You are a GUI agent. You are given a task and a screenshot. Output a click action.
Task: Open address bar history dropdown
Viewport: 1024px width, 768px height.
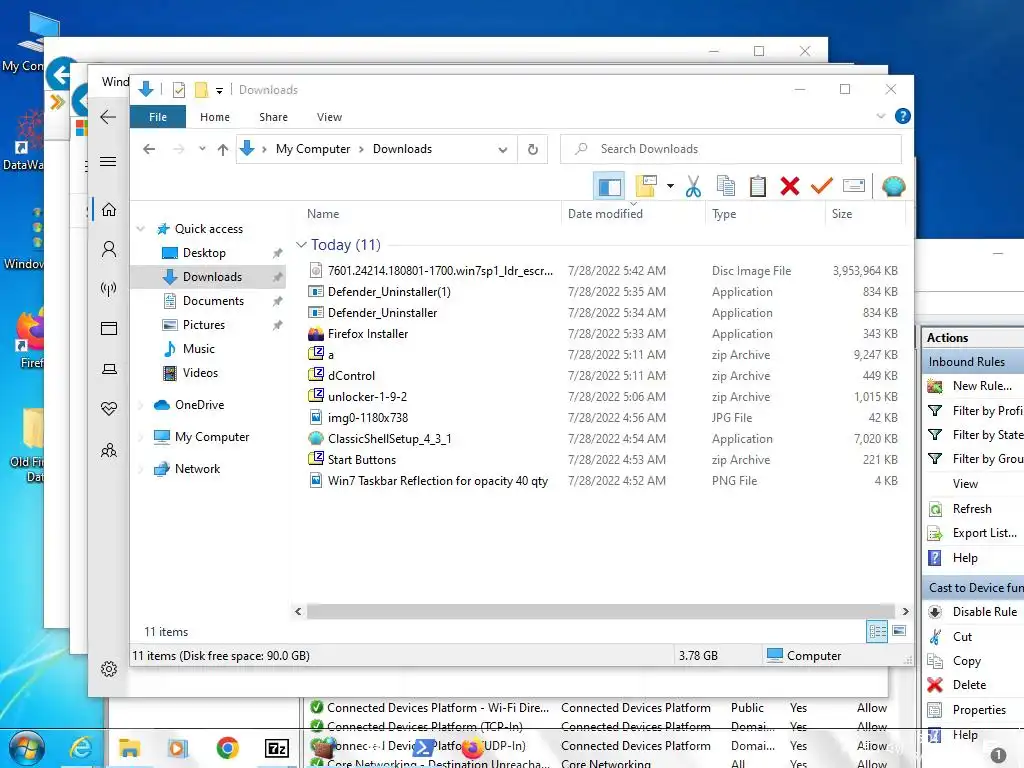click(503, 150)
